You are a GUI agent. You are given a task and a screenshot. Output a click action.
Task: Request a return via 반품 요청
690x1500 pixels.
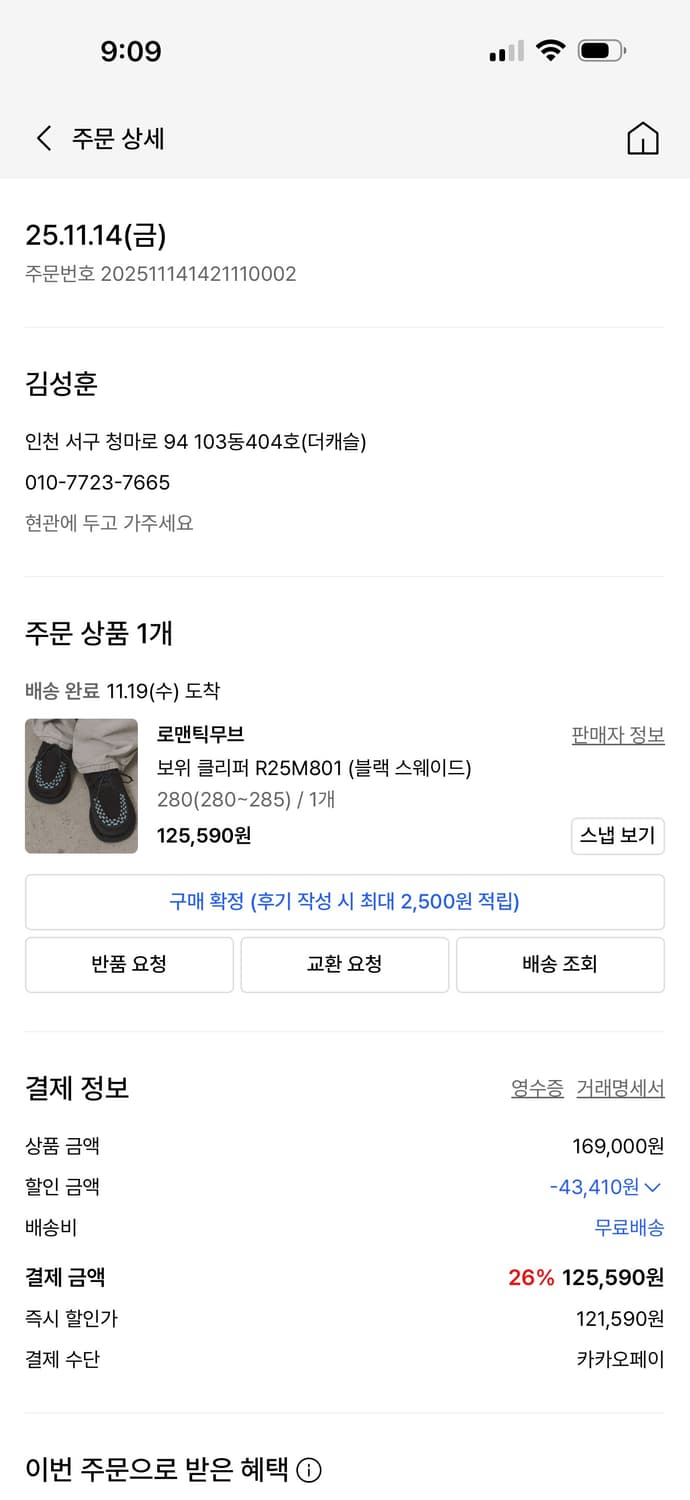click(129, 964)
